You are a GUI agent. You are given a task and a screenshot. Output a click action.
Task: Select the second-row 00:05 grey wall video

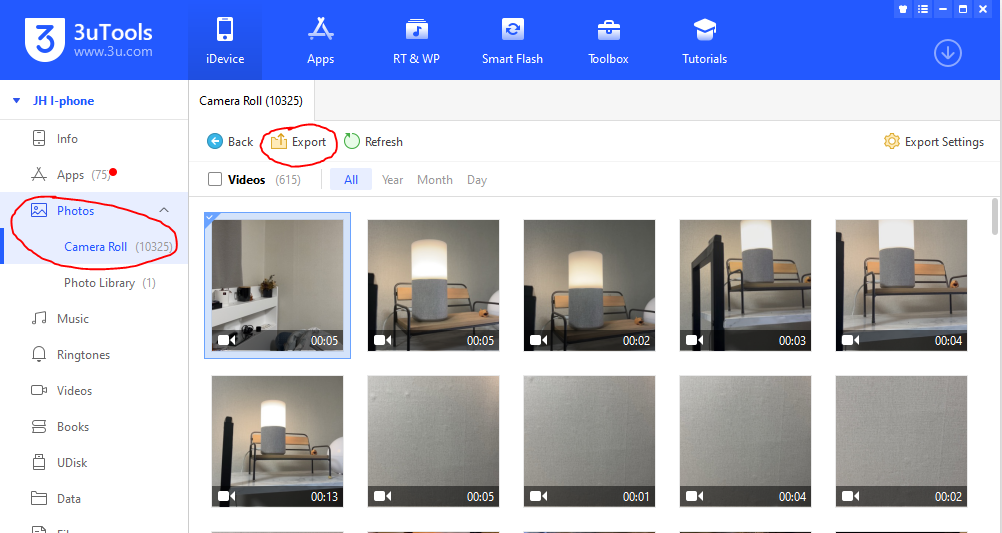pyautogui.click(x=433, y=441)
